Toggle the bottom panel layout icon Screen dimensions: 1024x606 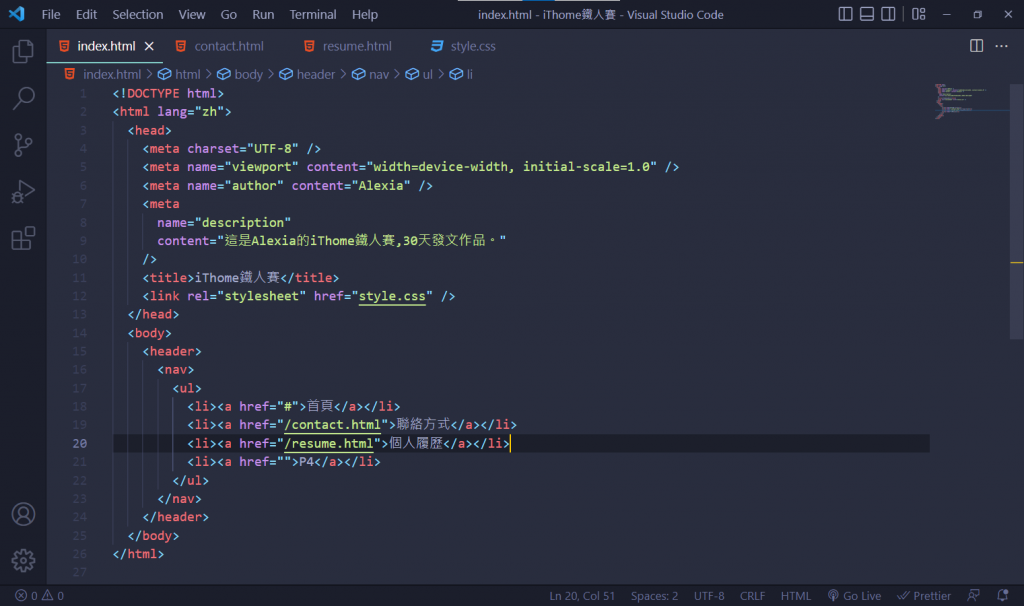pyautogui.click(x=867, y=14)
